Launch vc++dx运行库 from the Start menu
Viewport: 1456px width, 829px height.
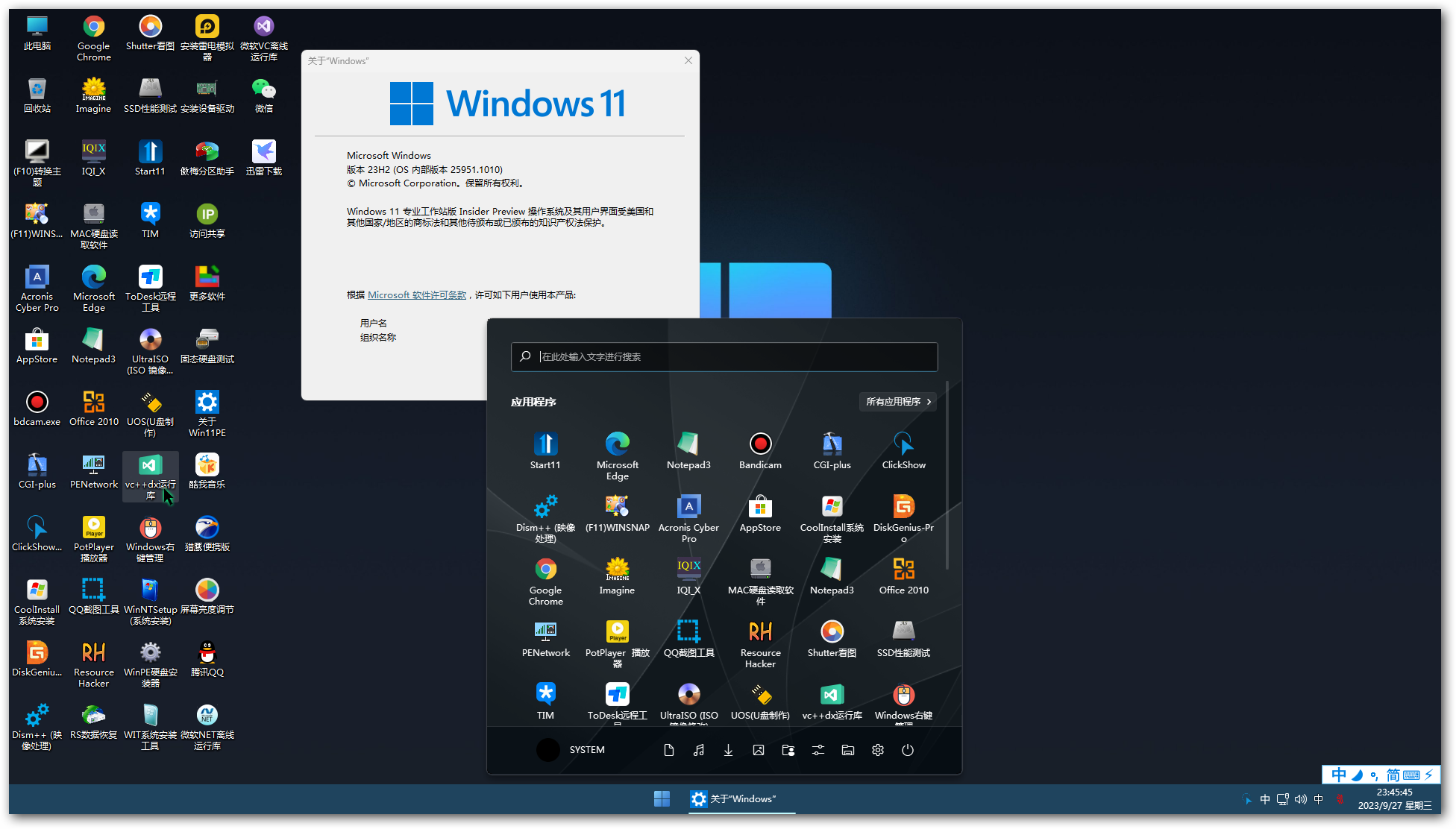832,701
